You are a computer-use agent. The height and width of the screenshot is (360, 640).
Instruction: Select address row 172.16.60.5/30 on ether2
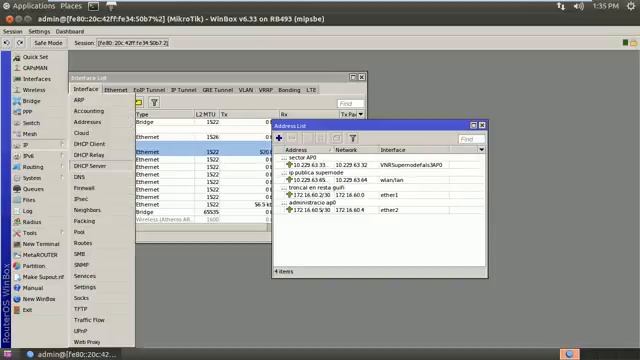tap(379, 210)
